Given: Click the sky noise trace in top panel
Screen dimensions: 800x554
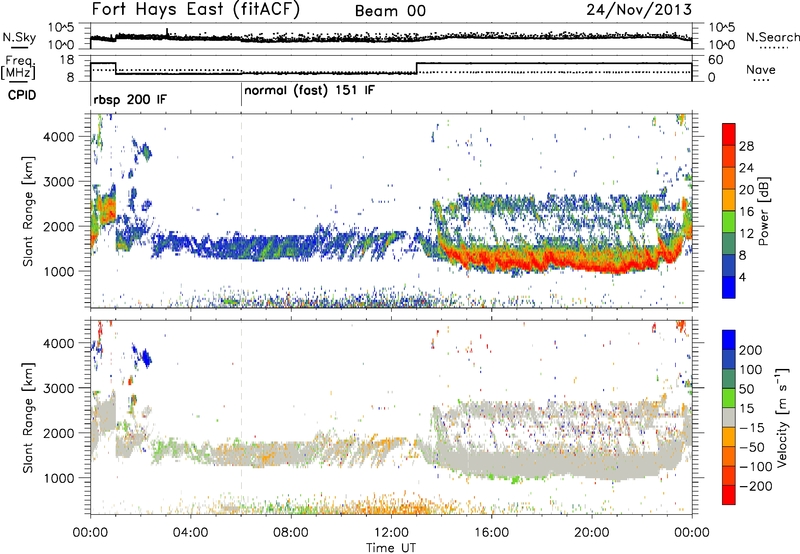Looking at the screenshot, I should tap(391, 39).
